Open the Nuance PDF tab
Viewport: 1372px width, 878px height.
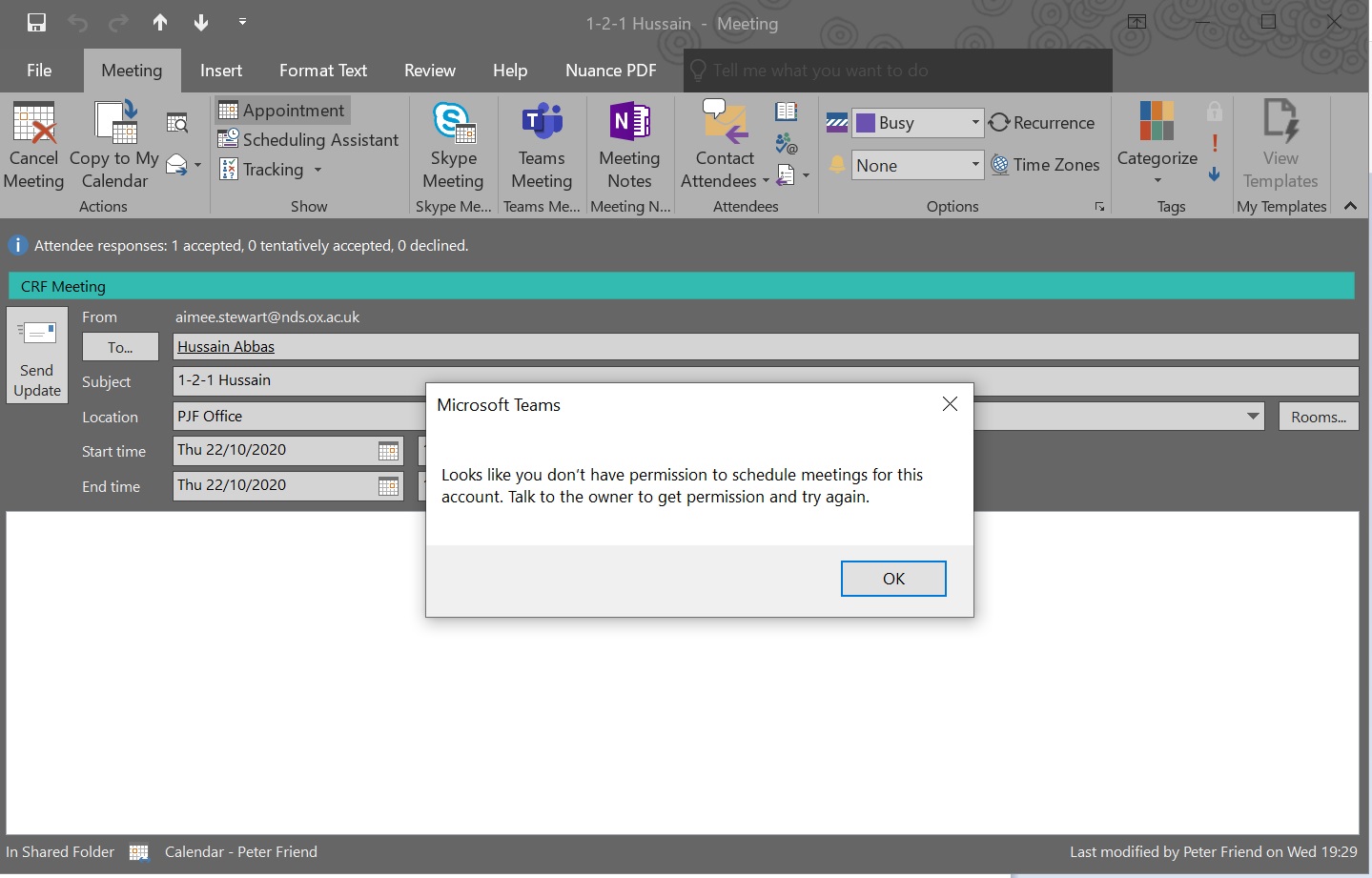tap(611, 71)
